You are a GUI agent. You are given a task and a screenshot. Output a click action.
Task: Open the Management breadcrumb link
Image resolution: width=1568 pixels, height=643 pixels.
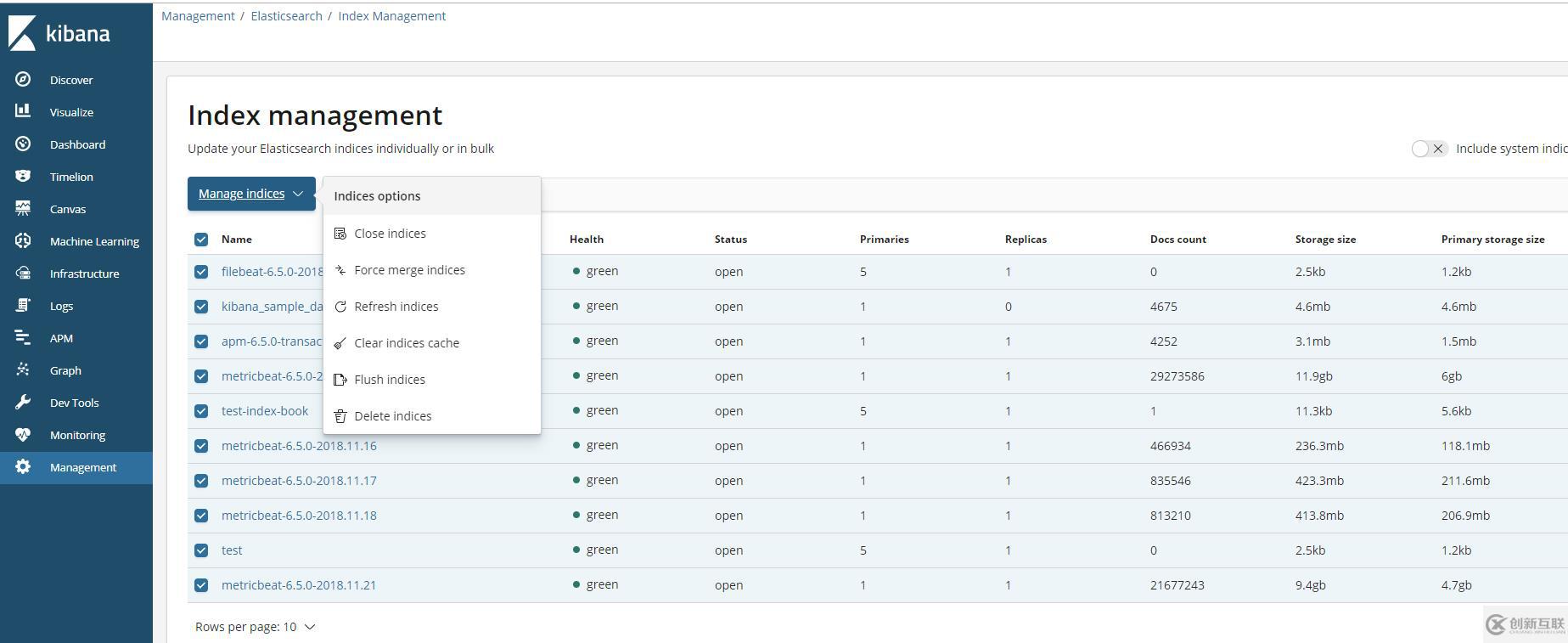tap(198, 16)
